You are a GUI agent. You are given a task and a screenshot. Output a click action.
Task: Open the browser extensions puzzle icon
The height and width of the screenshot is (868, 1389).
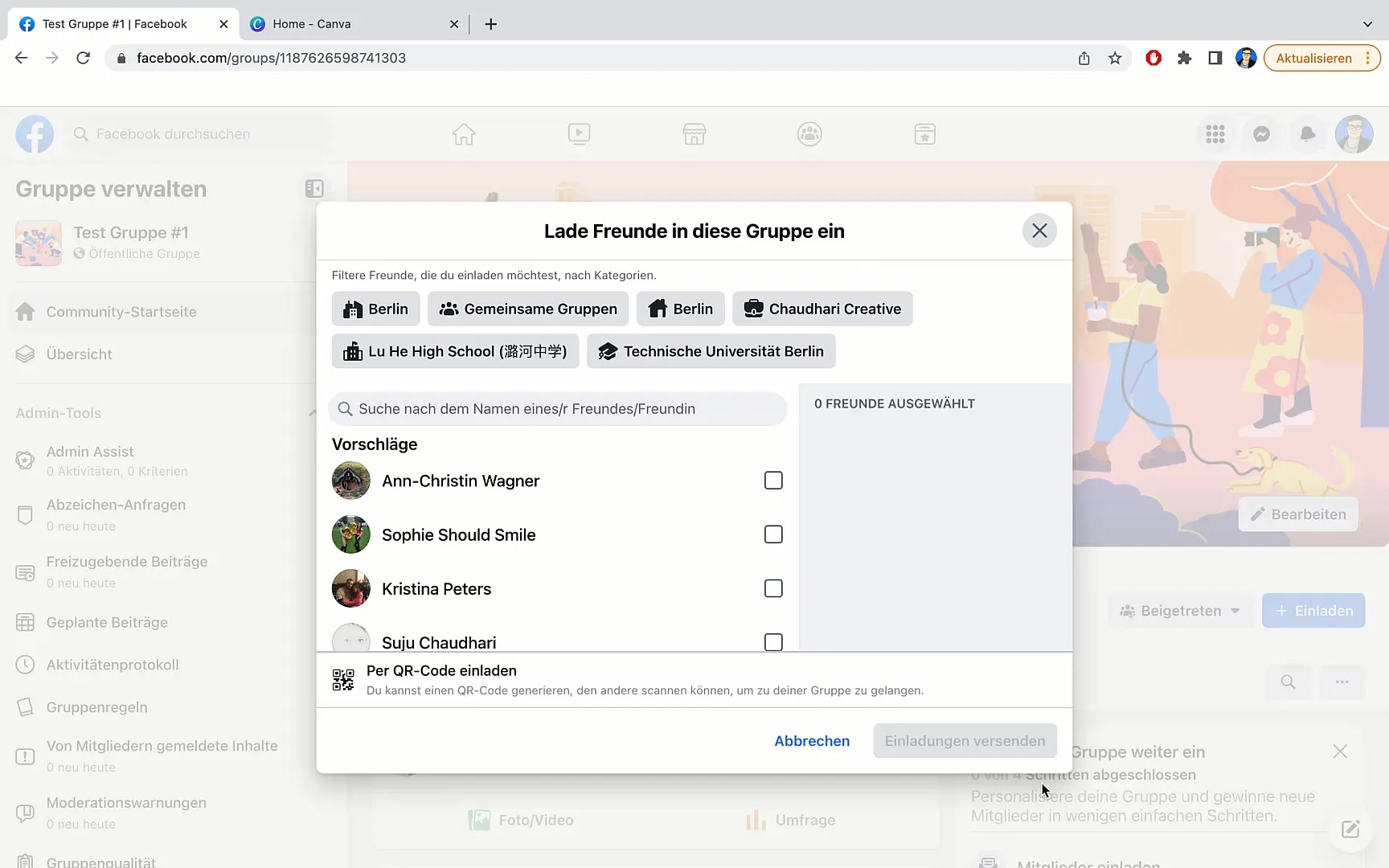click(x=1184, y=58)
